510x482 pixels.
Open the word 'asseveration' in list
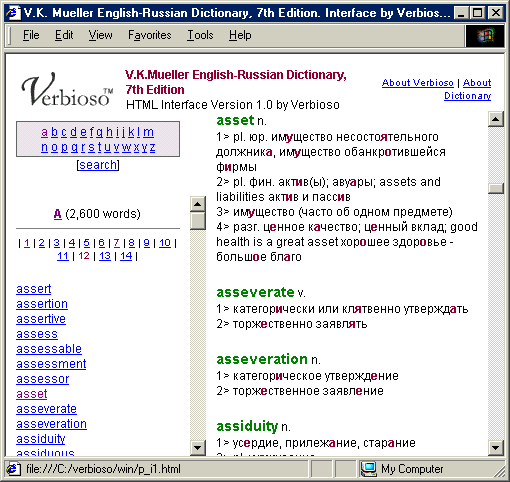[52, 424]
